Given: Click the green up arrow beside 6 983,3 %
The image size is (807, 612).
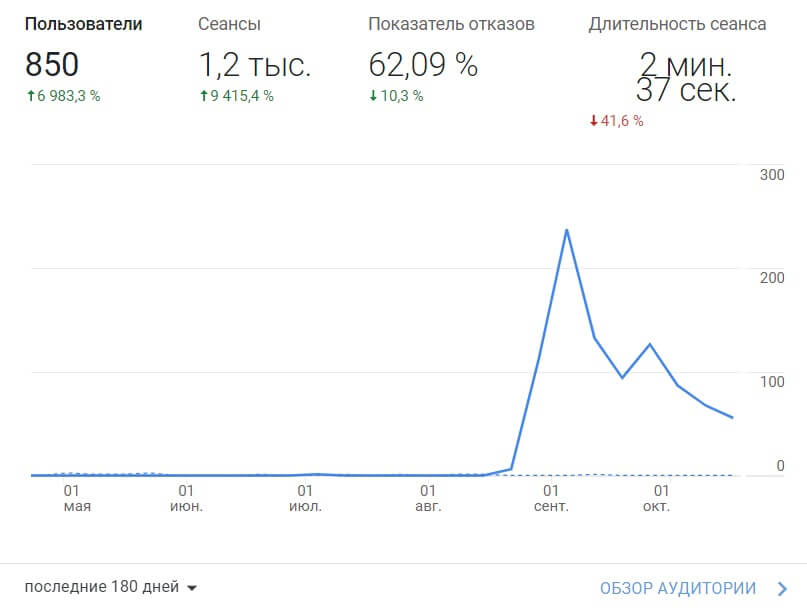Looking at the screenshot, I should click(29, 97).
